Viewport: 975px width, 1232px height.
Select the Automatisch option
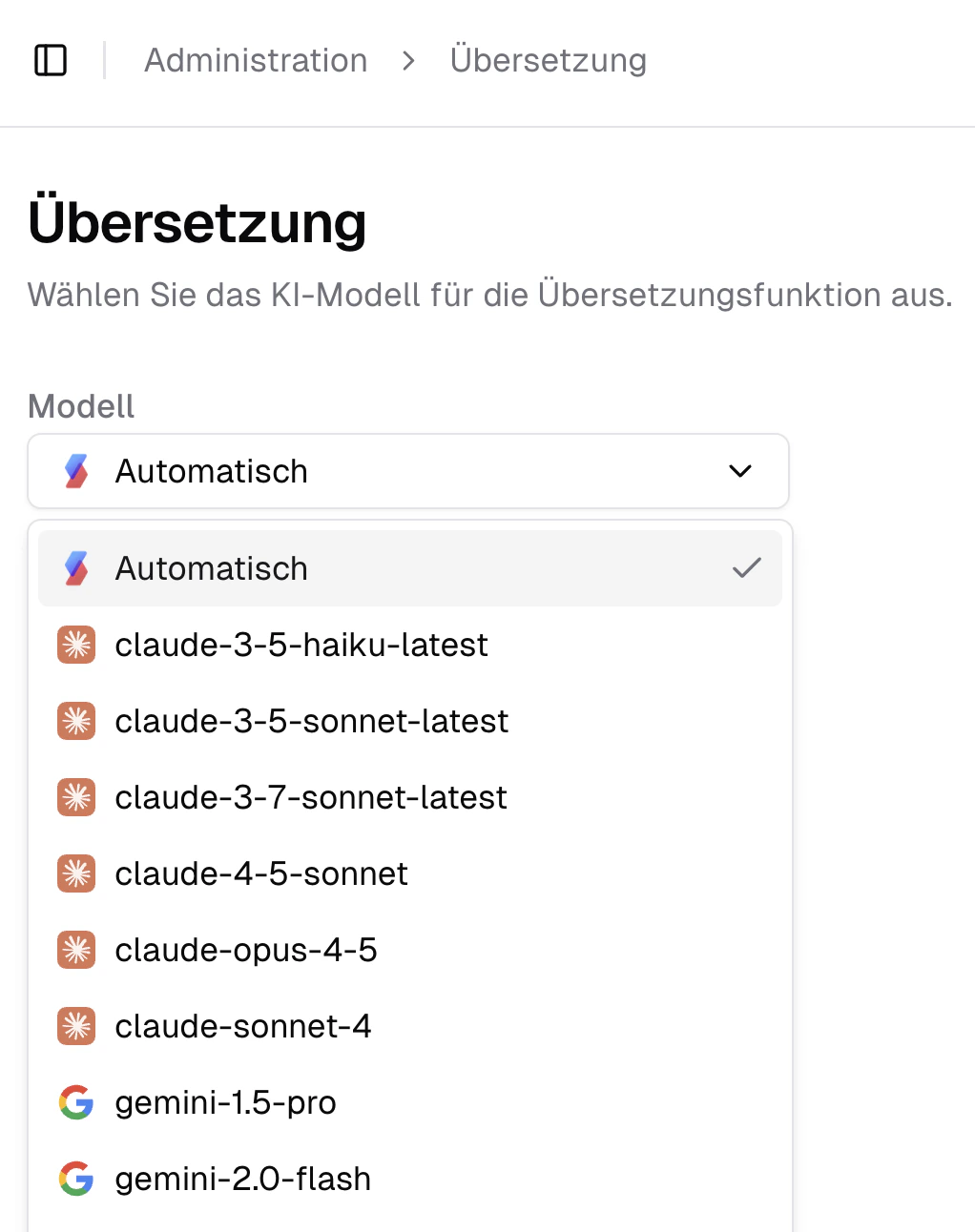tap(212, 567)
